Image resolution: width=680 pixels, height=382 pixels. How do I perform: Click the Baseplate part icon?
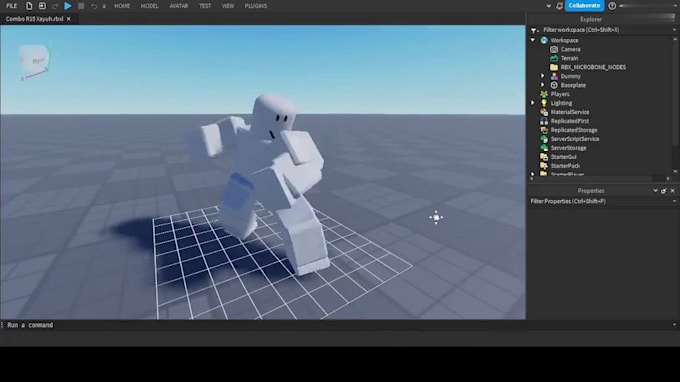pyautogui.click(x=554, y=85)
